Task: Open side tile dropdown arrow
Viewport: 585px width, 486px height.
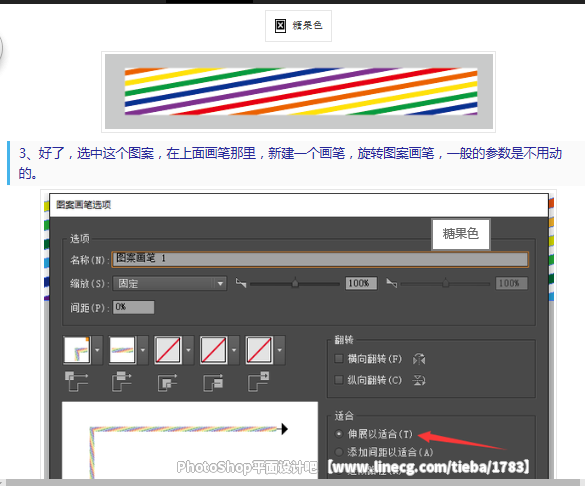Action: (143, 350)
